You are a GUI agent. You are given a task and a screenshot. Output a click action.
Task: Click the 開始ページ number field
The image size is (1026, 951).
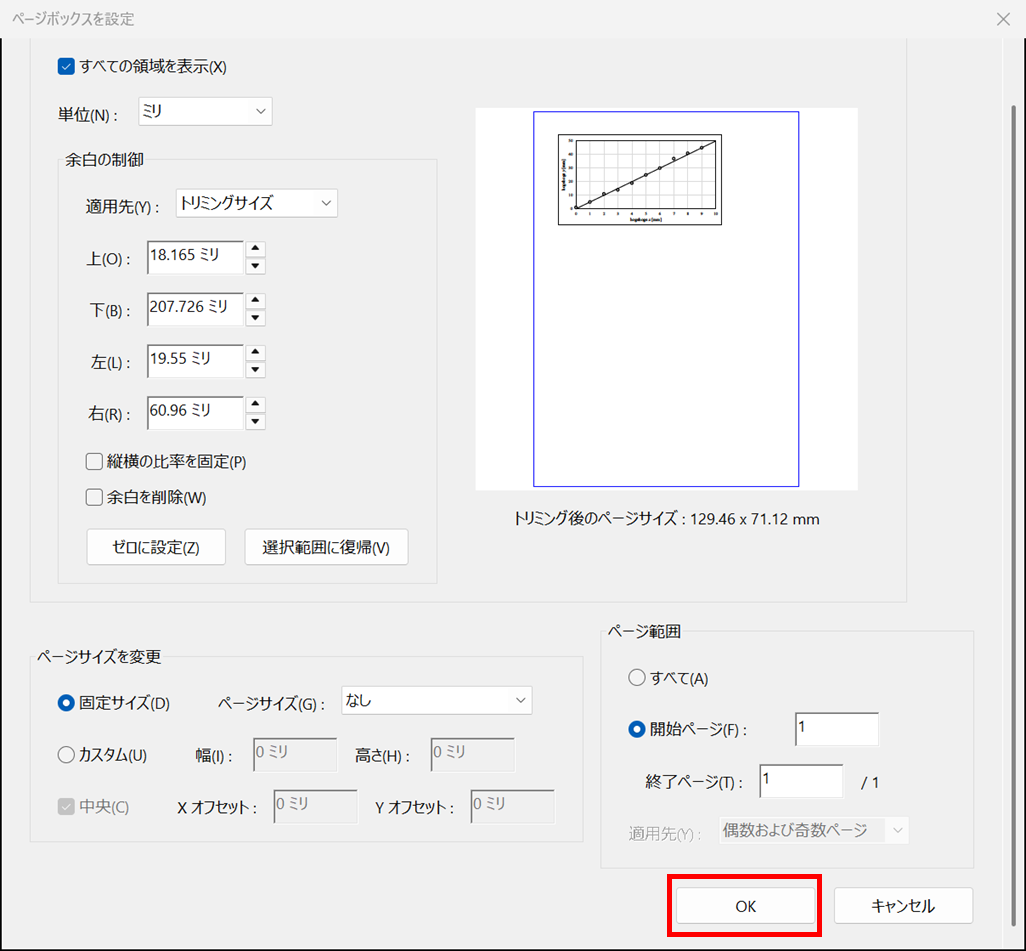coord(837,729)
